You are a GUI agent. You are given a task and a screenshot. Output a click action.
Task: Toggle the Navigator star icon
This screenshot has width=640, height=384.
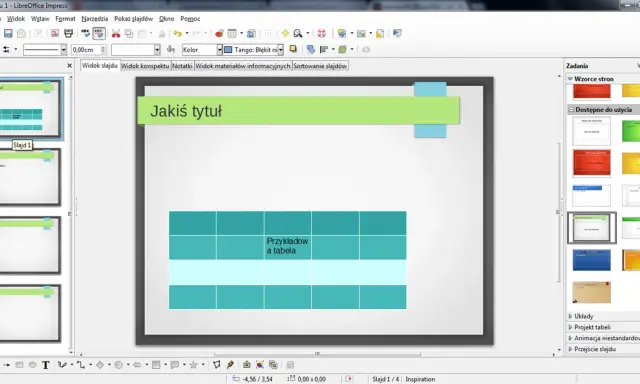(x=285, y=33)
